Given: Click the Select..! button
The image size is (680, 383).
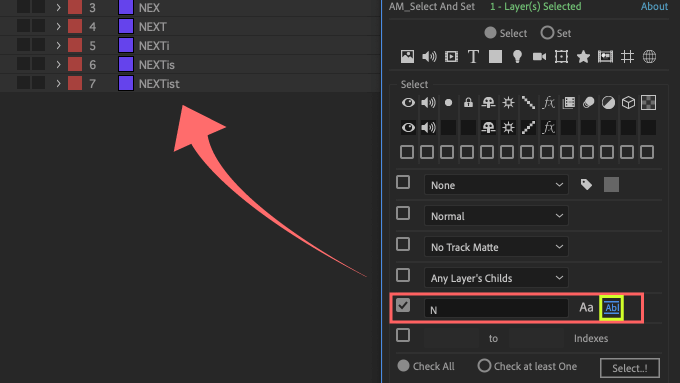Looking at the screenshot, I should (x=630, y=368).
